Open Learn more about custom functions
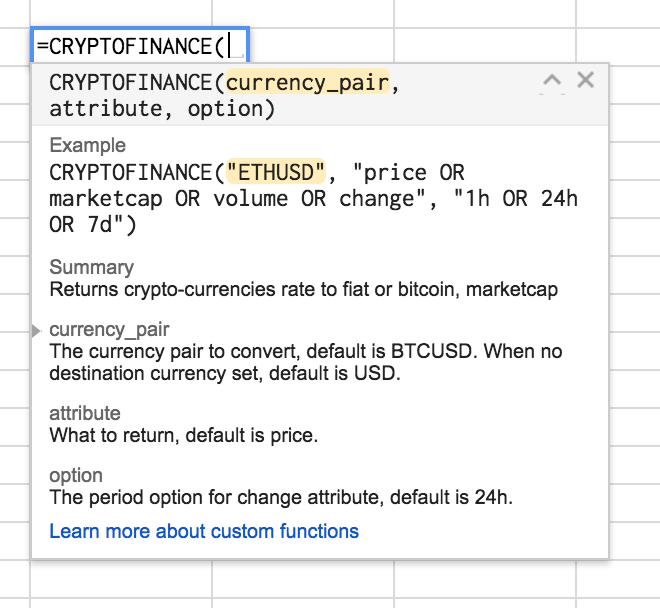 click(x=204, y=531)
